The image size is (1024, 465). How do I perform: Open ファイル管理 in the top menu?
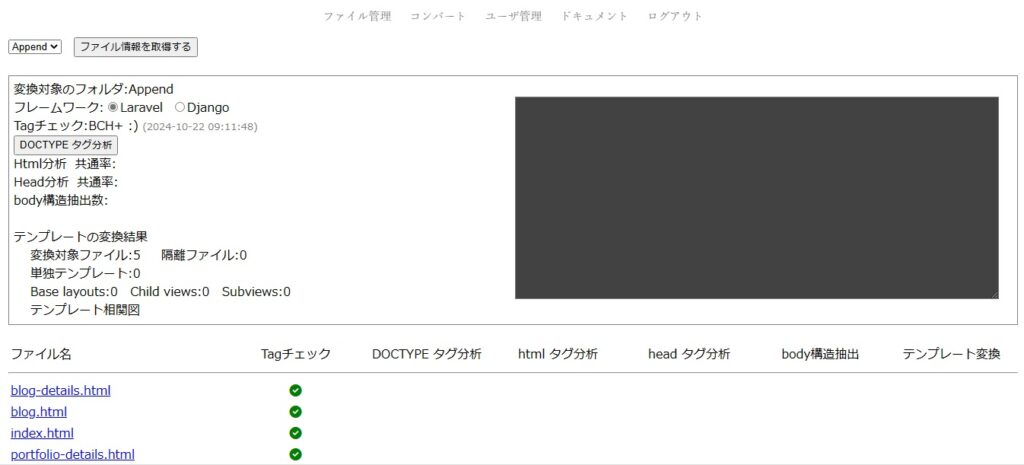pos(357,16)
